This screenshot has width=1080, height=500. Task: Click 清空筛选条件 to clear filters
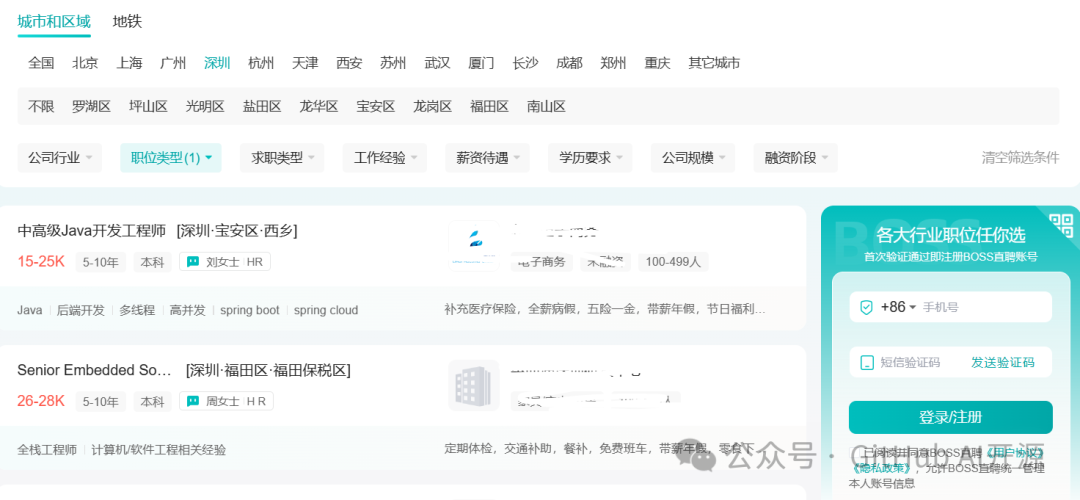1021,158
